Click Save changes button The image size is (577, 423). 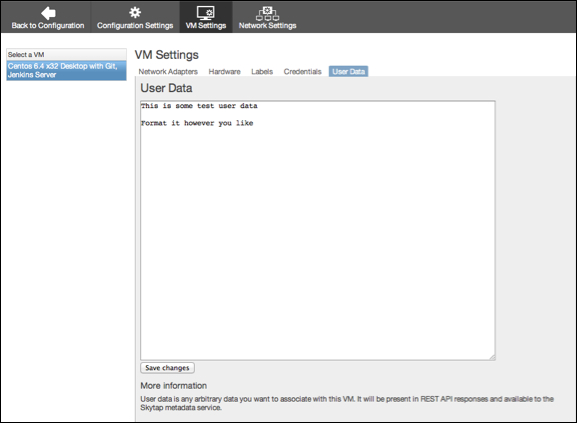point(167,368)
